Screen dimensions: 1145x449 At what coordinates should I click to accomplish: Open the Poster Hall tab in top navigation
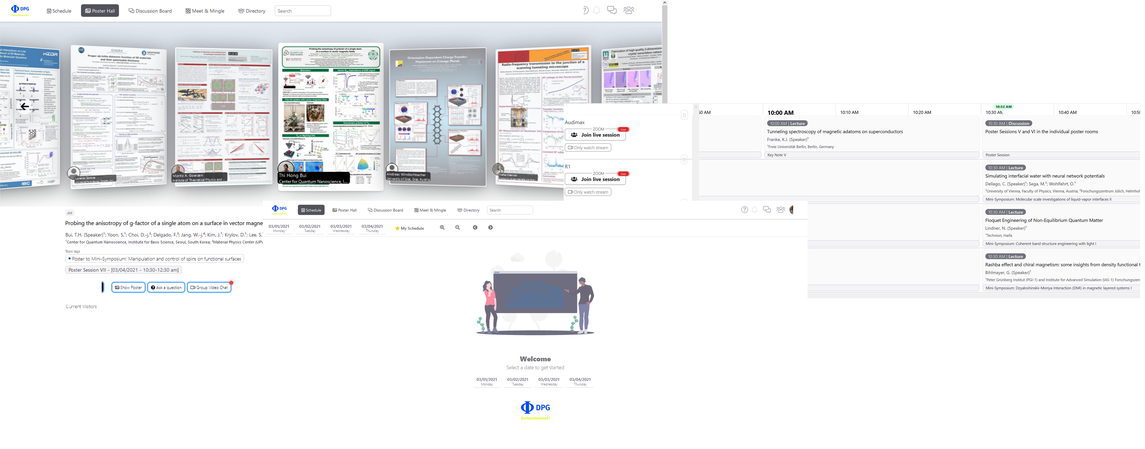[x=100, y=11]
